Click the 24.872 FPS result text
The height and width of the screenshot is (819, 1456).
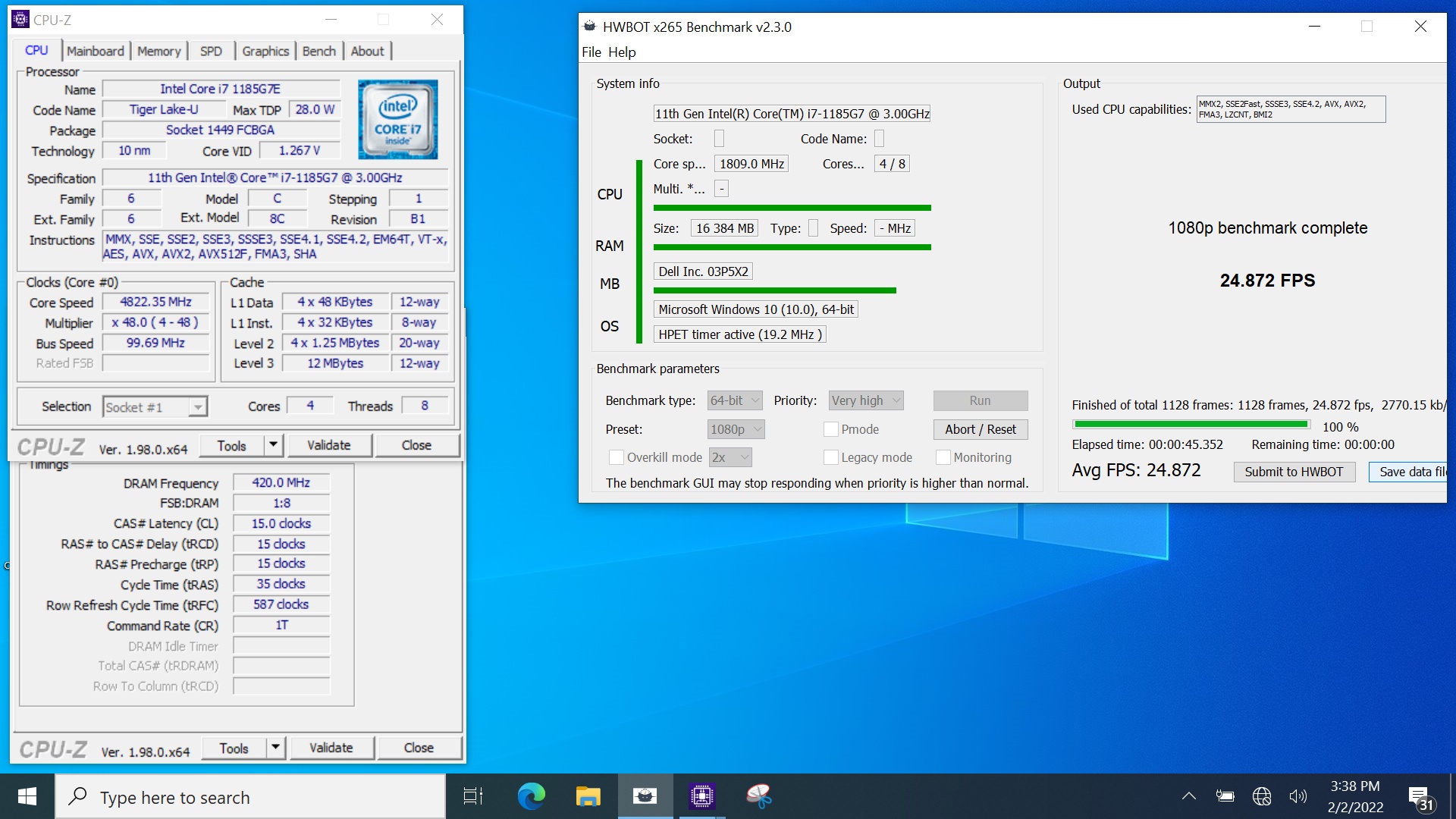1267,281
